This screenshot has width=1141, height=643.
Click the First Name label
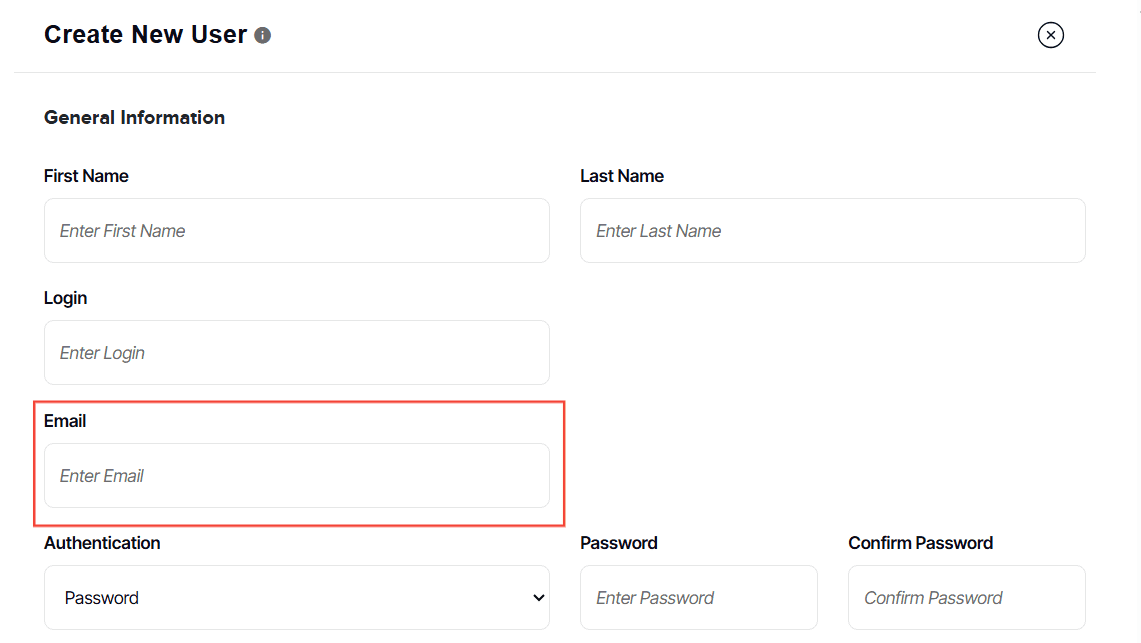coord(86,176)
